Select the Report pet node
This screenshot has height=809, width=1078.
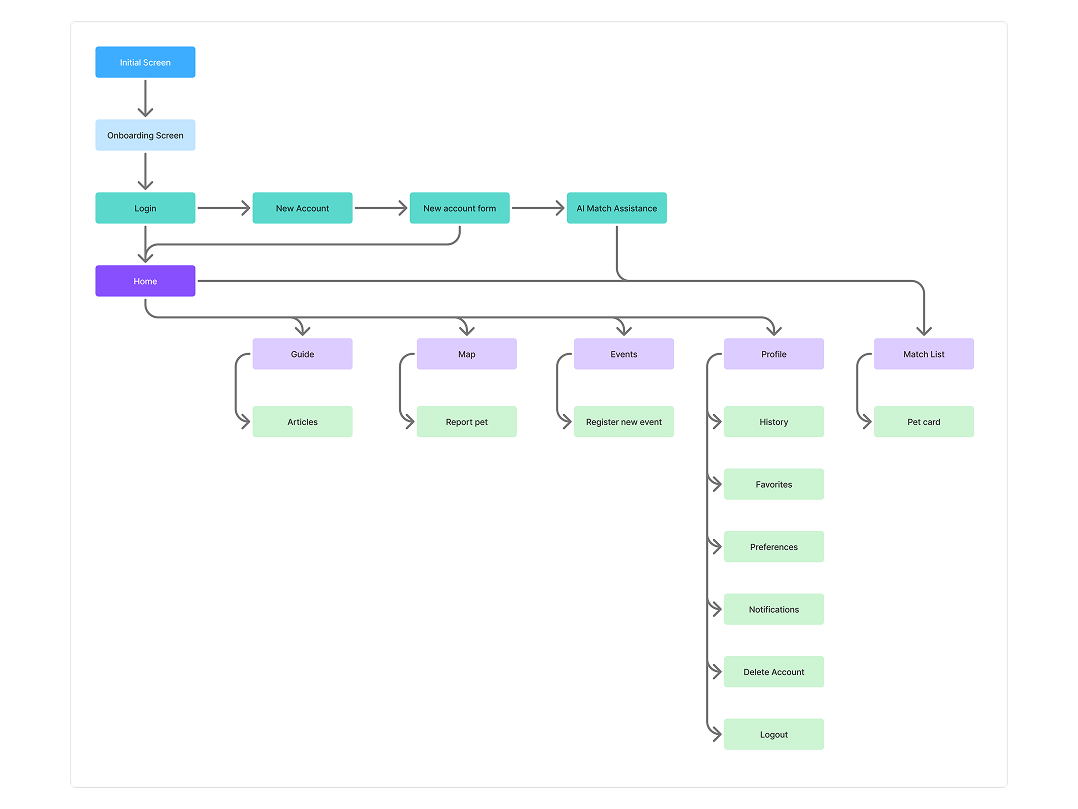coord(466,422)
